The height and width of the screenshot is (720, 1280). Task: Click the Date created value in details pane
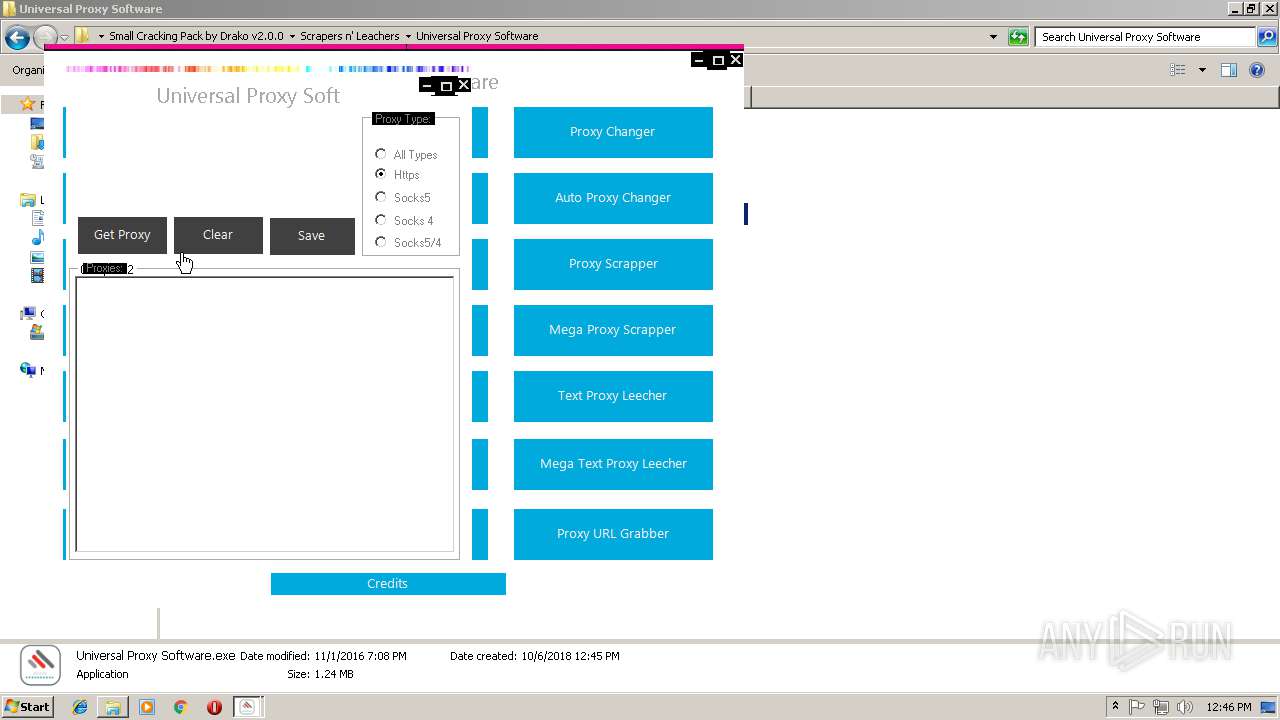click(570, 656)
